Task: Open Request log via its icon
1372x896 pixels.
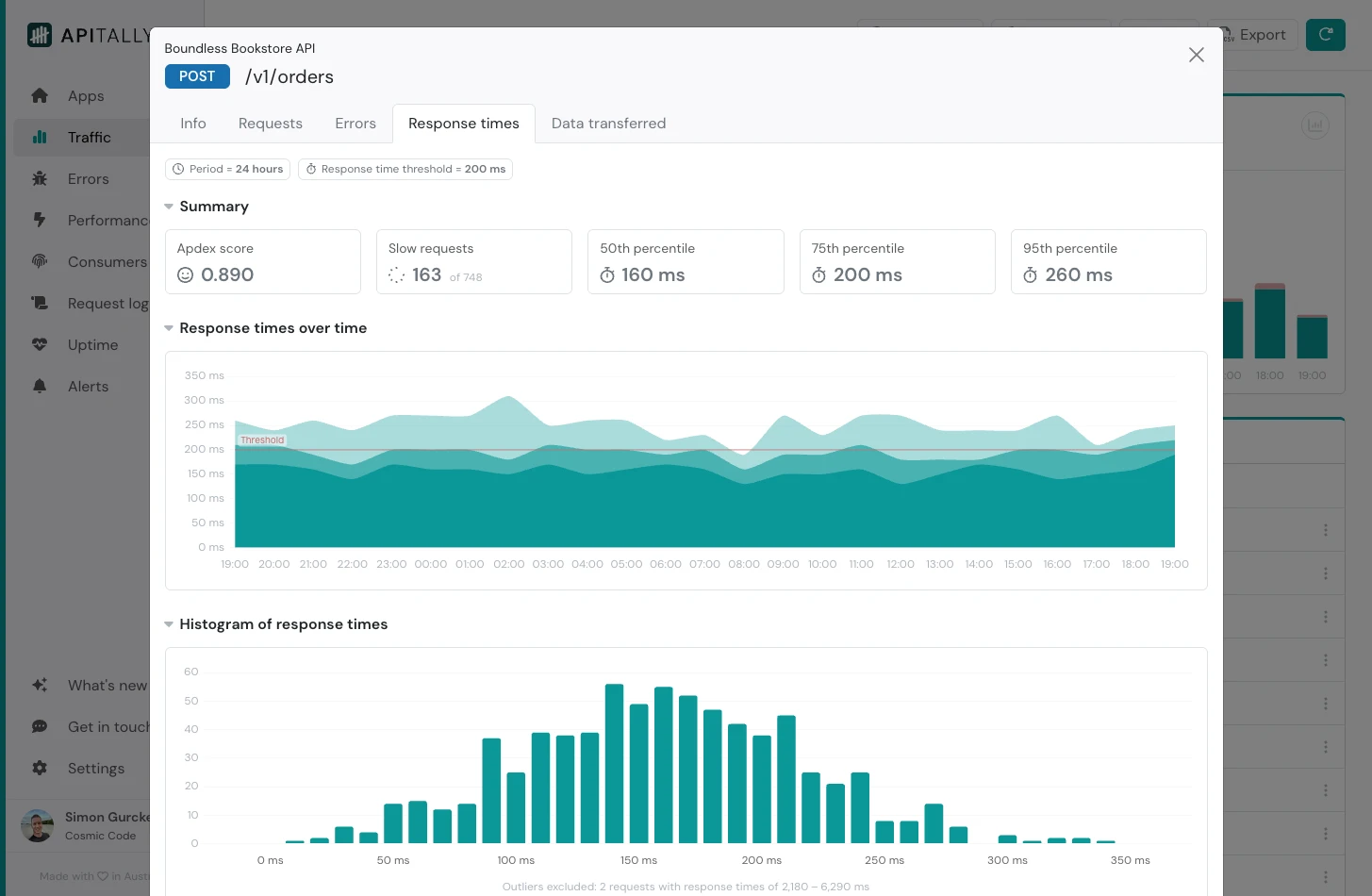Action: click(x=40, y=304)
